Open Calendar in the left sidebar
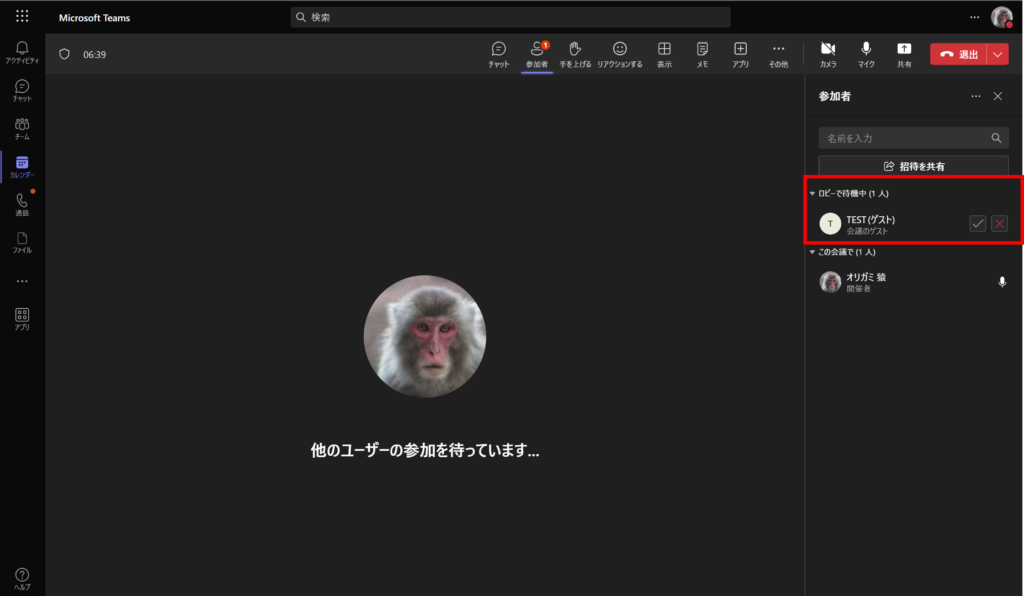This screenshot has width=1024, height=596. 22,167
